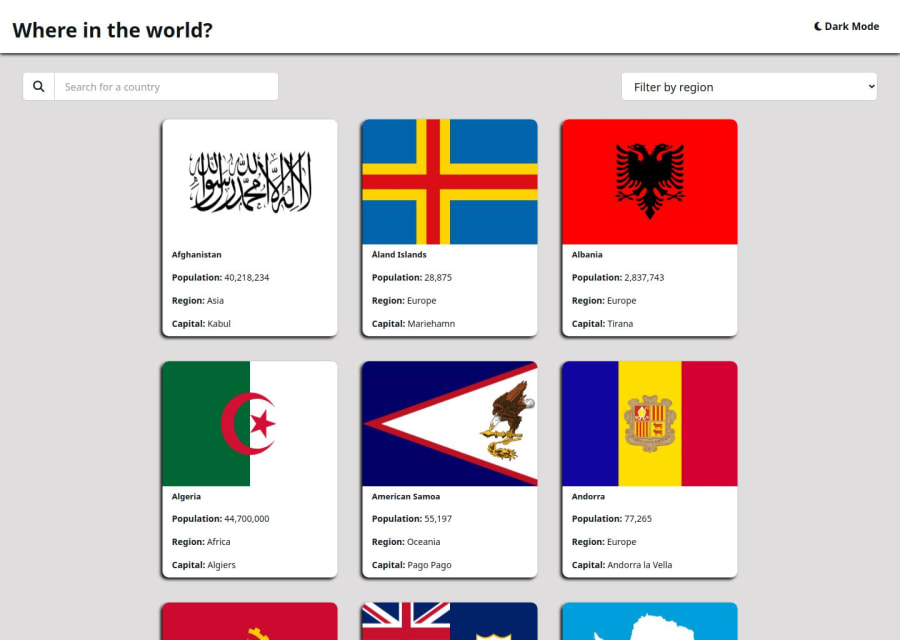The width and height of the screenshot is (900, 640).
Task: Click the Andorra country name
Action: tap(588, 497)
